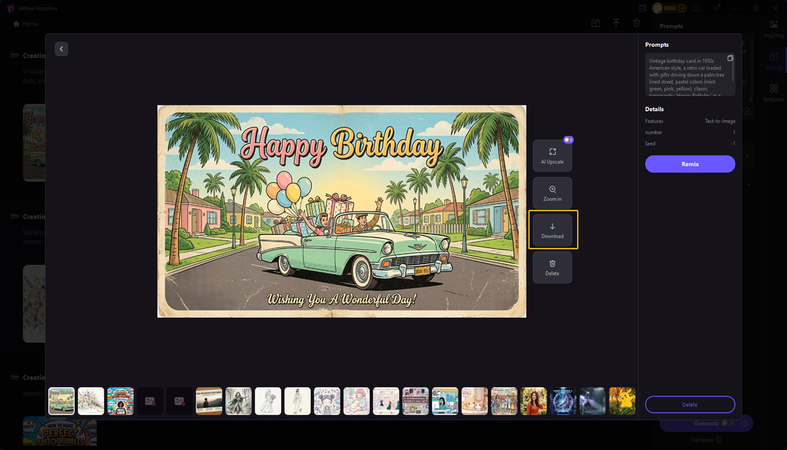
Task: Click the outlined Delete button at bottom right
Action: pyautogui.click(x=689, y=404)
